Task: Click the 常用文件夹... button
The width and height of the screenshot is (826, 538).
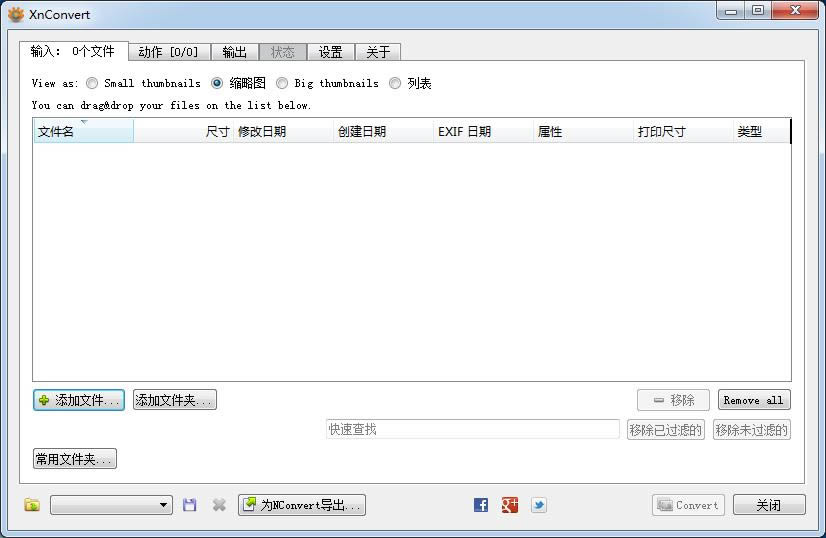Action: (75, 459)
